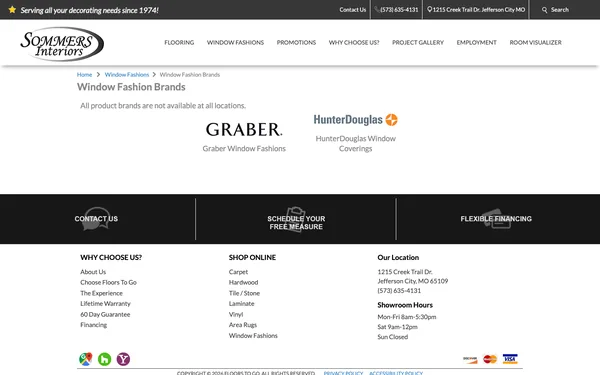Image resolution: width=600 pixels, height=375 pixels.
Task: Open the Why Choose Us? nav menu
Action: click(354, 42)
